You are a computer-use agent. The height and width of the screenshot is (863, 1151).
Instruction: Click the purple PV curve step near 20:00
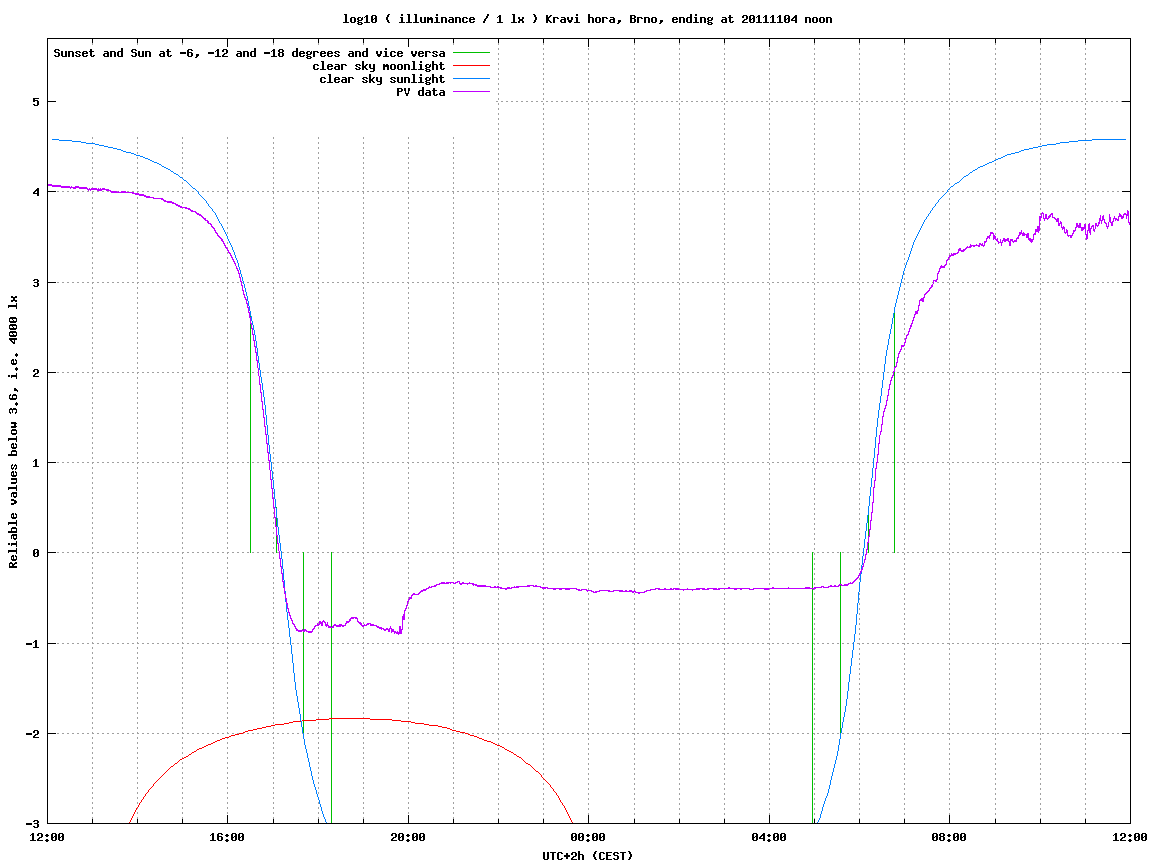click(404, 613)
